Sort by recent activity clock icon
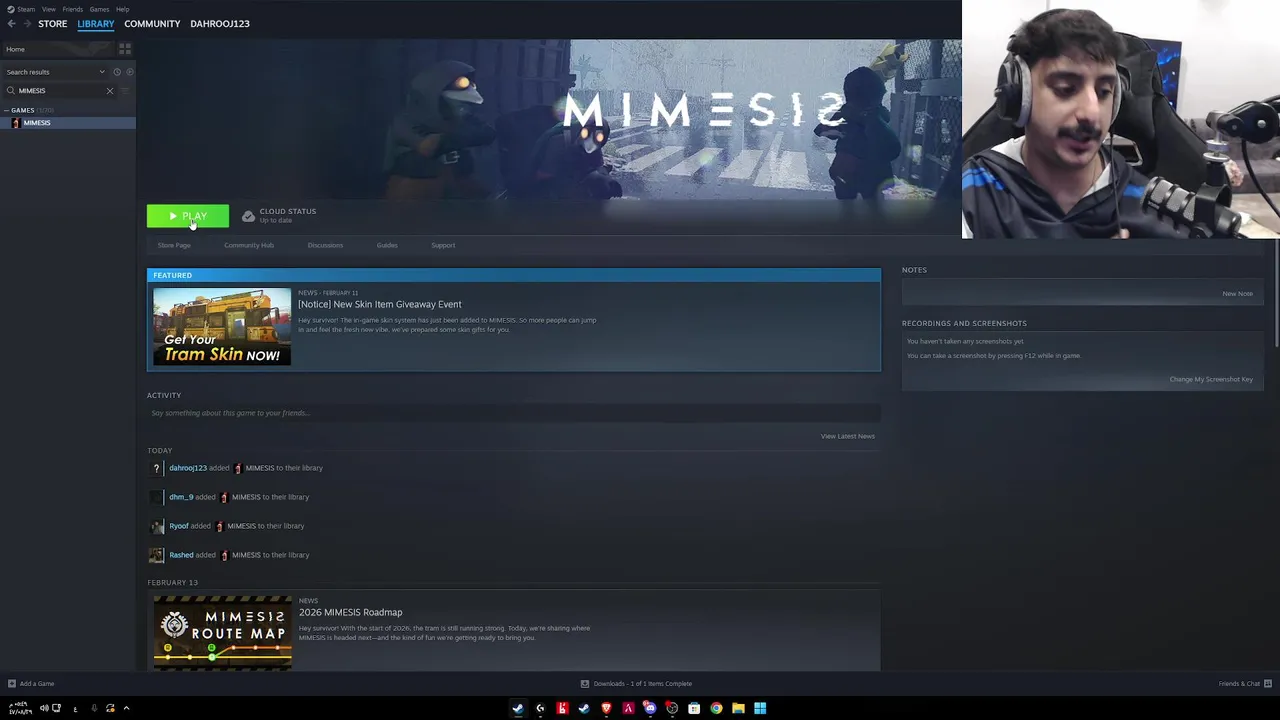Screen dimensions: 1280x720 click(117, 72)
